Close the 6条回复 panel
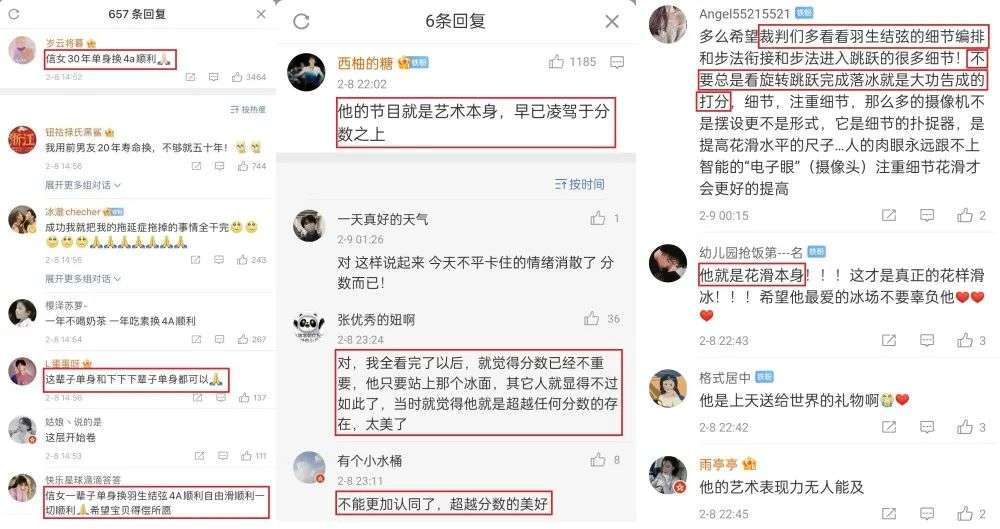Screen dimensions: 1000x529 coord(612,22)
